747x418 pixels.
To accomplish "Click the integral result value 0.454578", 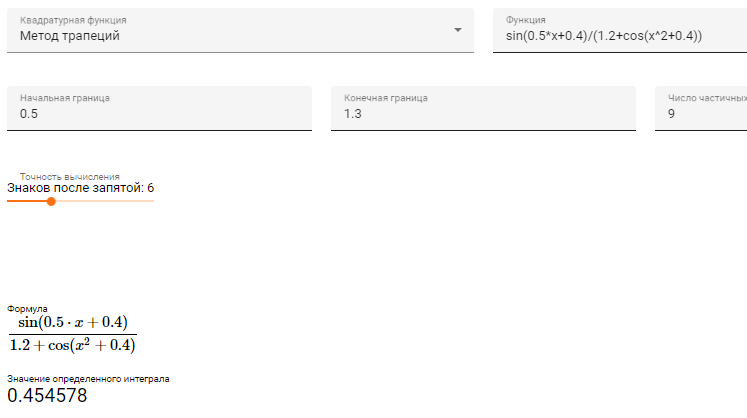I will pos(47,396).
